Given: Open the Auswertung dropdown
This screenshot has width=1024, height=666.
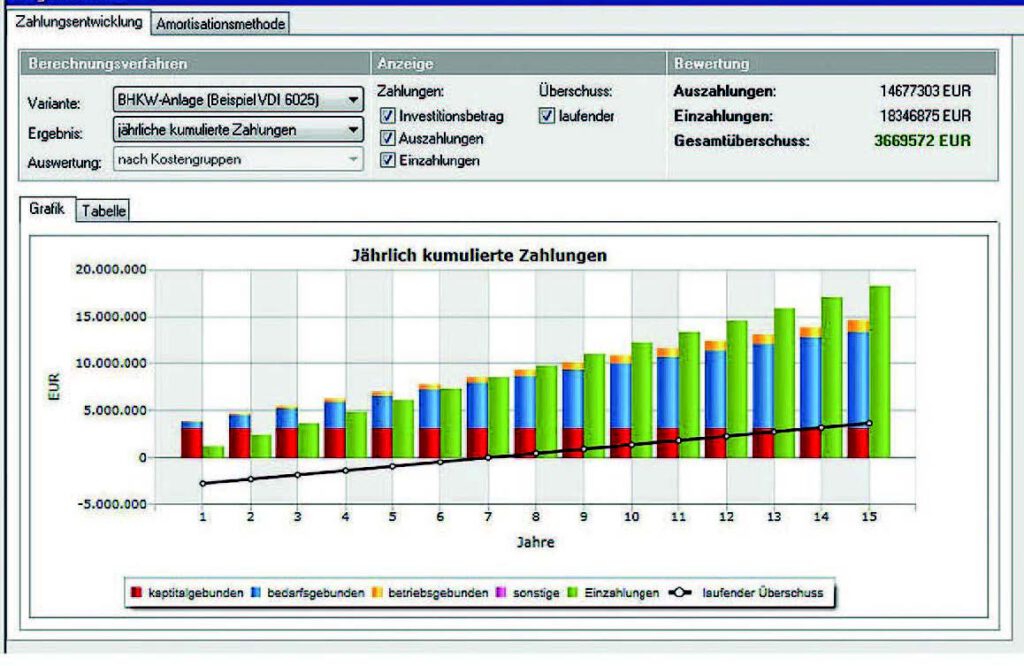Looking at the screenshot, I should pos(238,159).
